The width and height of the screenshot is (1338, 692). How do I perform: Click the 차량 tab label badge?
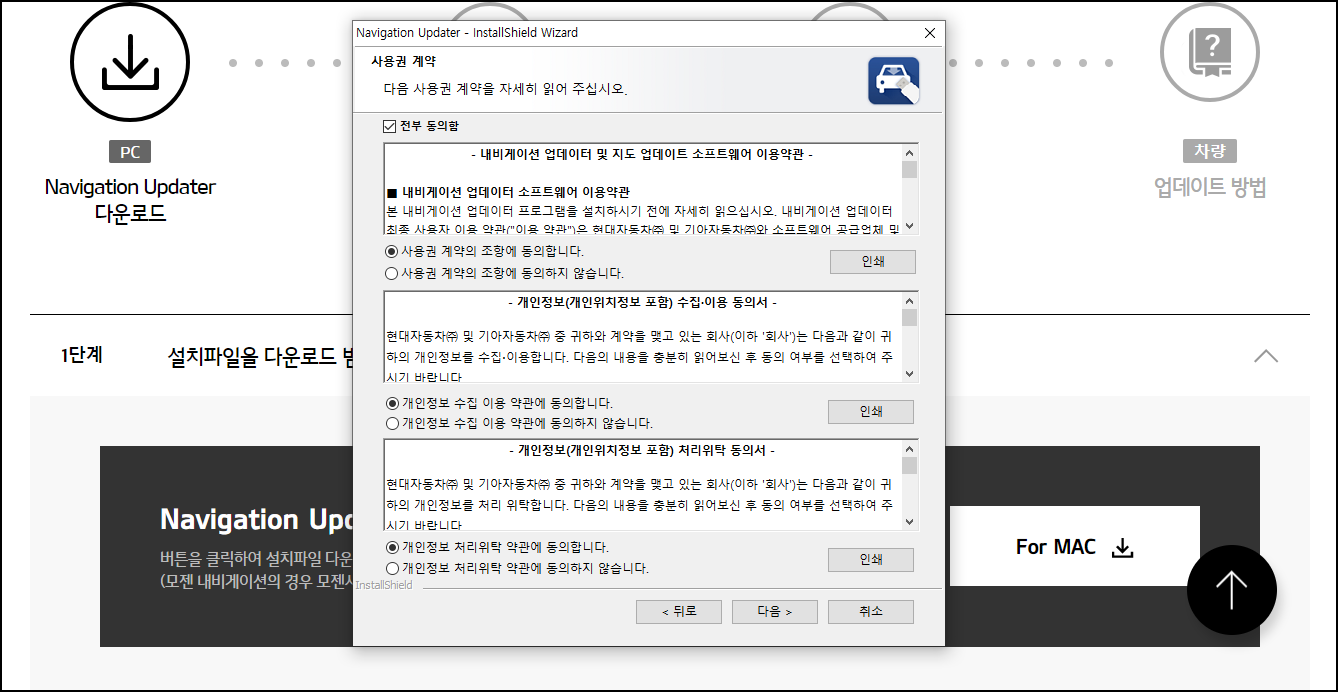point(1209,151)
